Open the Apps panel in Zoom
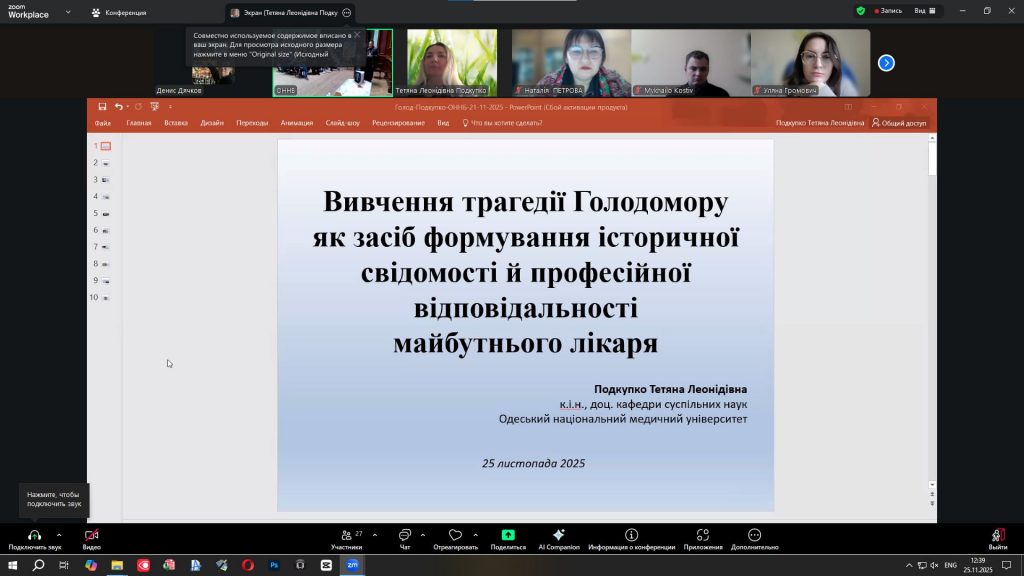 pyautogui.click(x=703, y=536)
